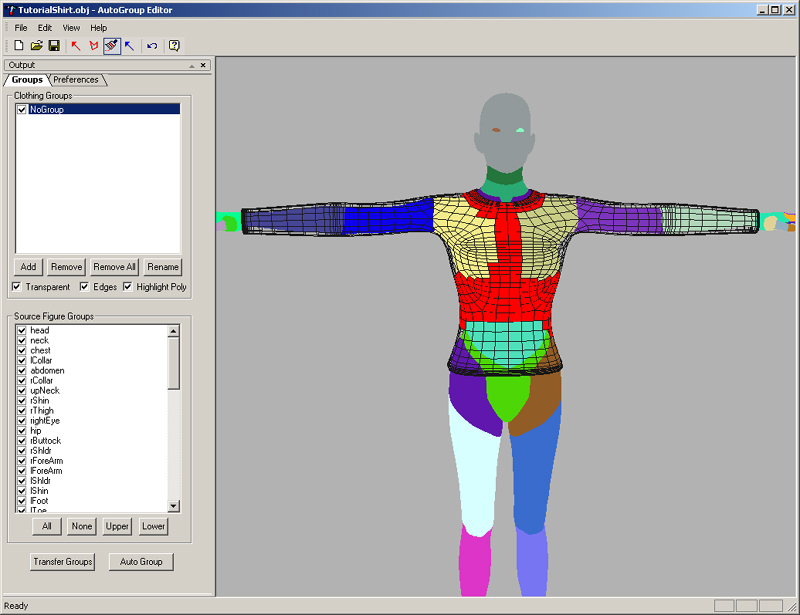Select the rightEye list item

click(x=45, y=421)
